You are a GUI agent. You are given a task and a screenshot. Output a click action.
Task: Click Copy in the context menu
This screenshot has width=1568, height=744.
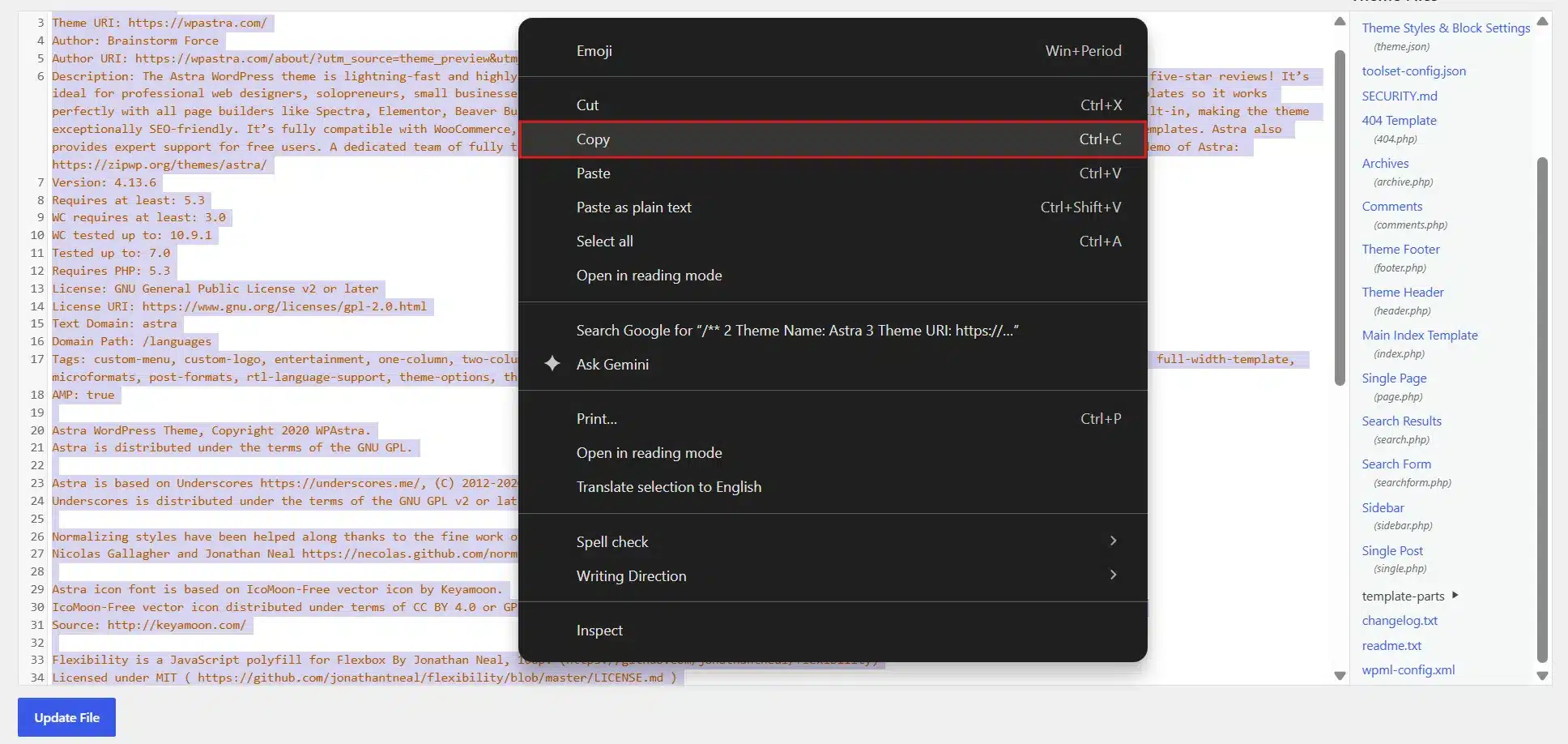(833, 139)
